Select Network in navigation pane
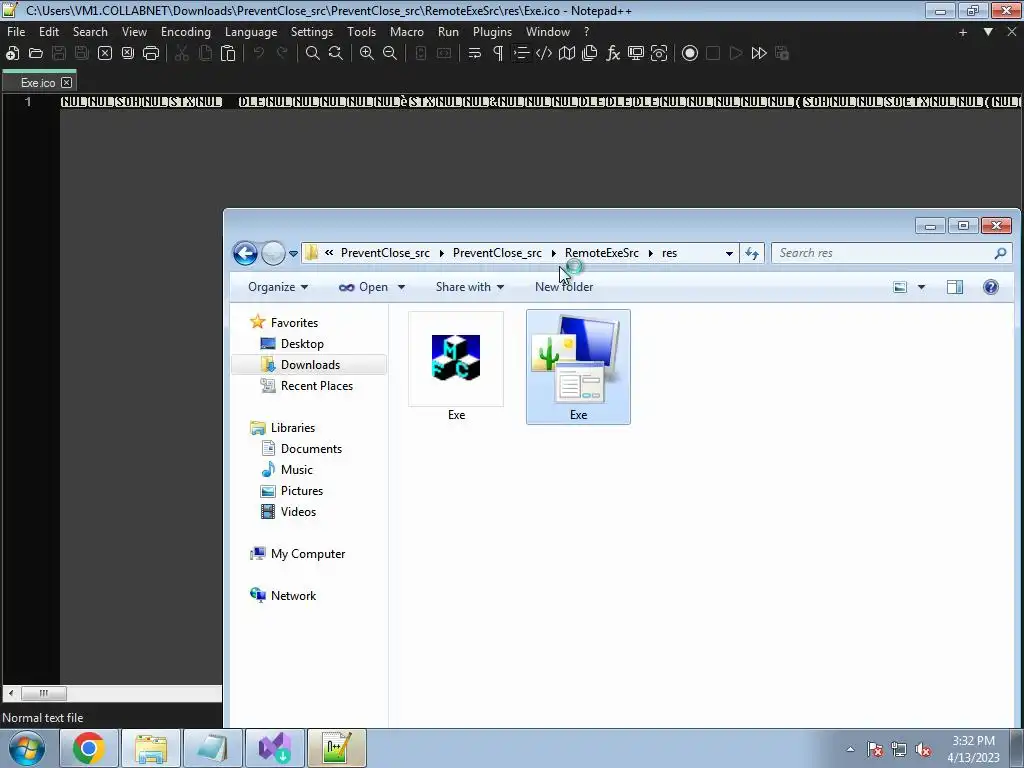This screenshot has width=1024, height=768. pos(293,596)
